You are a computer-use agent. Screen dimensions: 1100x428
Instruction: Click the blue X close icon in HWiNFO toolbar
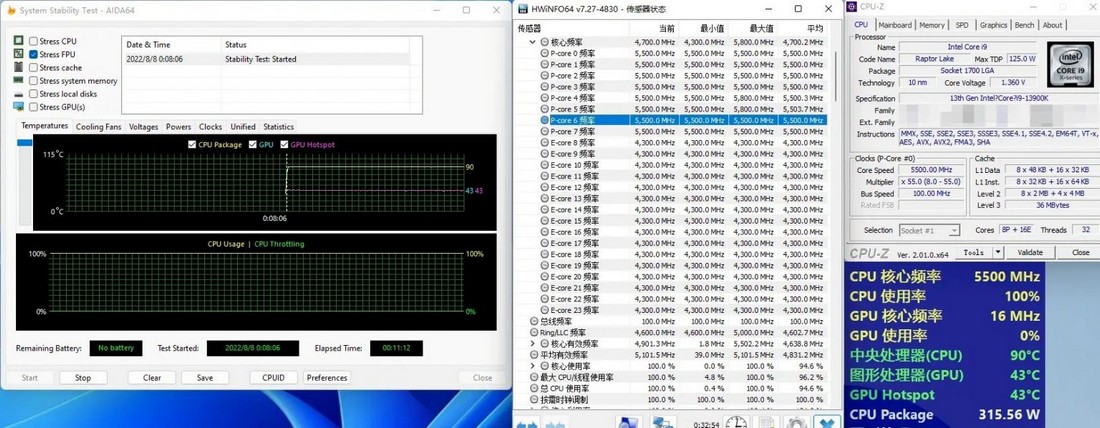828,423
